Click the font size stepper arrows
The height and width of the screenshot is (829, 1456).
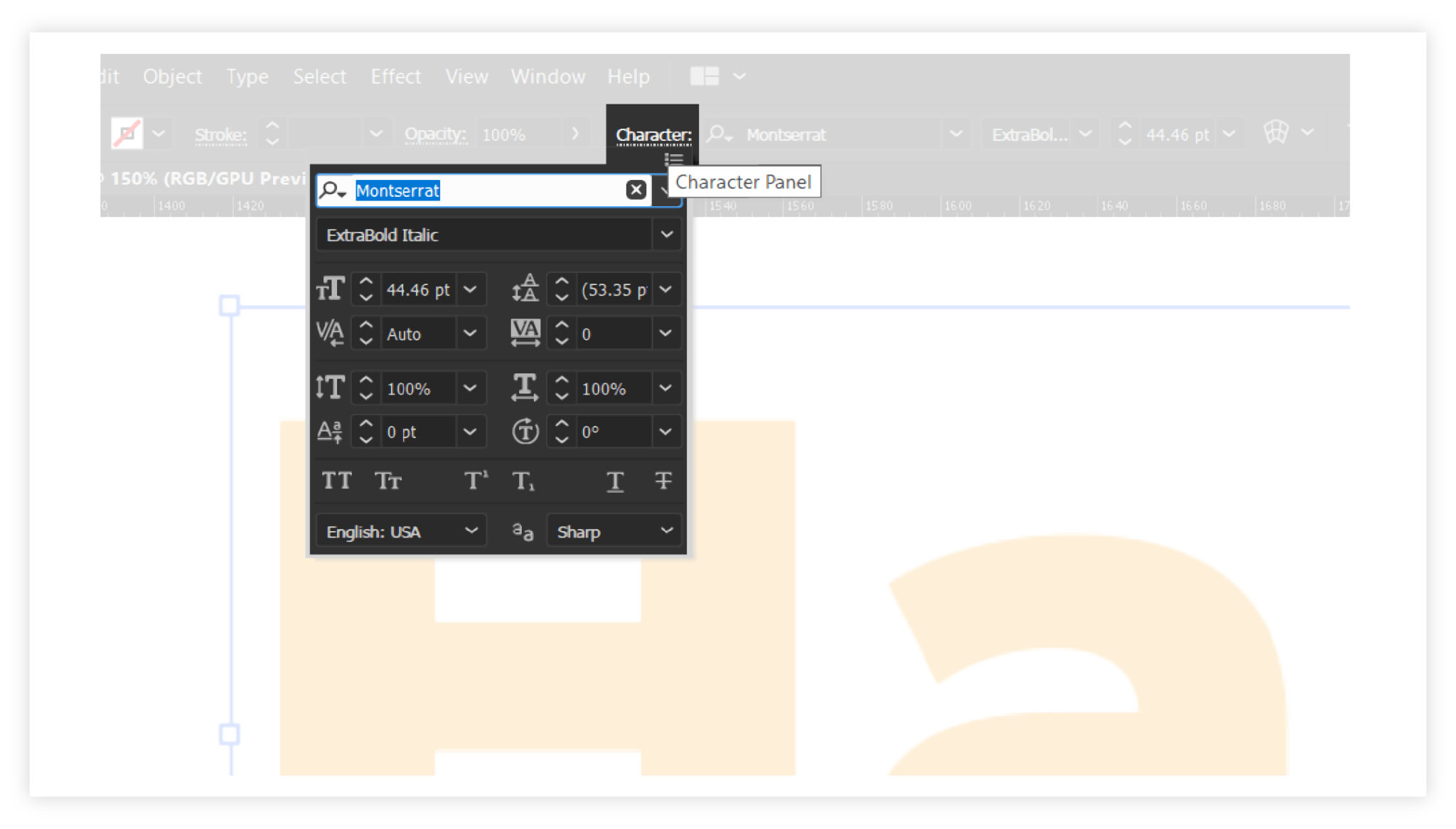click(x=366, y=289)
